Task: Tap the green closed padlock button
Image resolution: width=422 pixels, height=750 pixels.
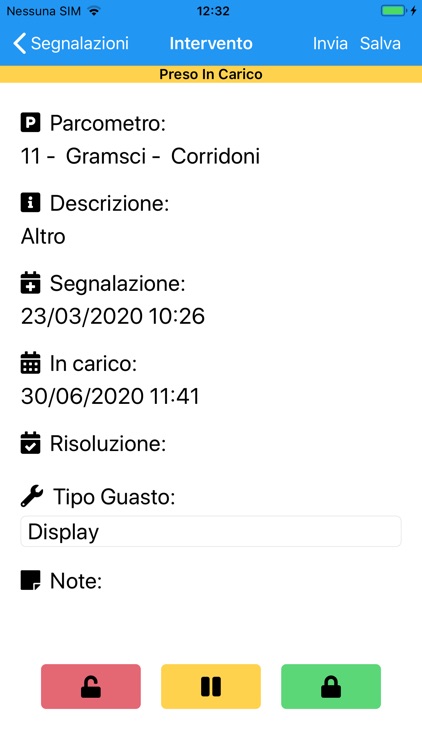Action: coord(331,686)
